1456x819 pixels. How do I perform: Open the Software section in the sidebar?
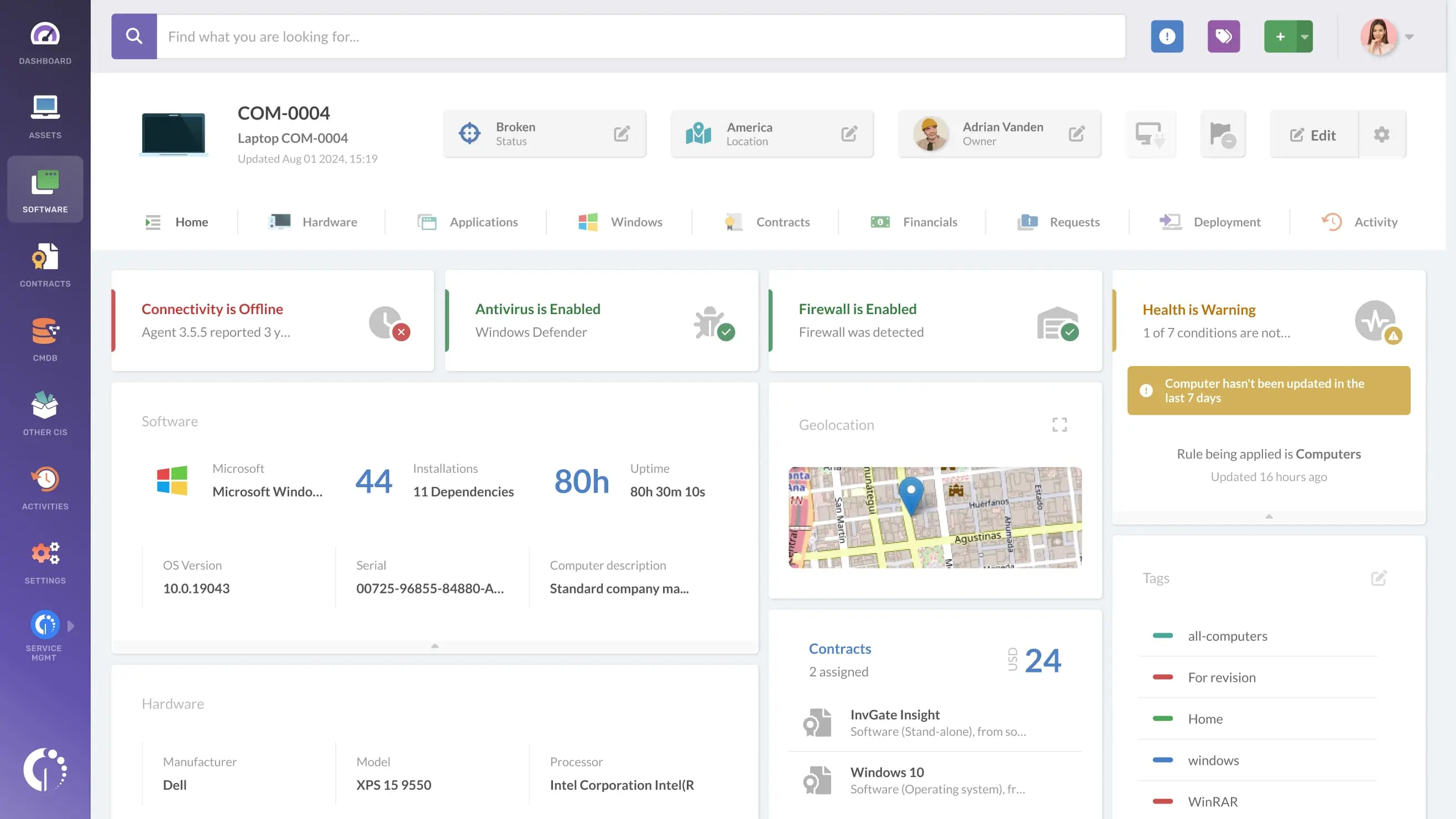coord(45,189)
